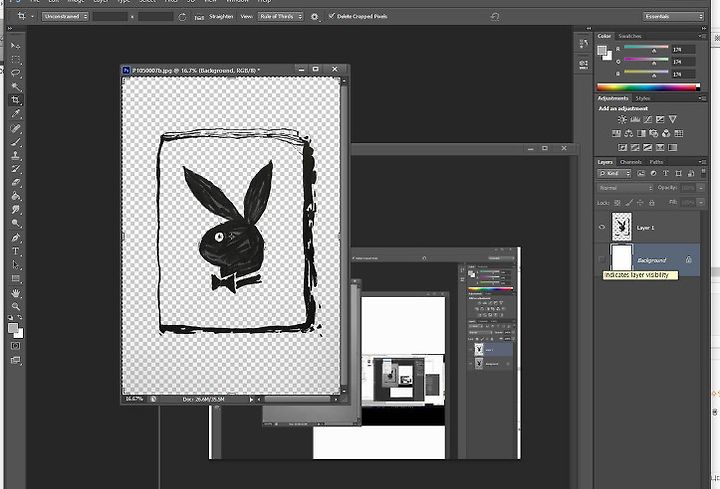Toggle shape layer filter in Layers panel
Image resolution: width=720 pixels, height=489 pixels.
tap(679, 174)
